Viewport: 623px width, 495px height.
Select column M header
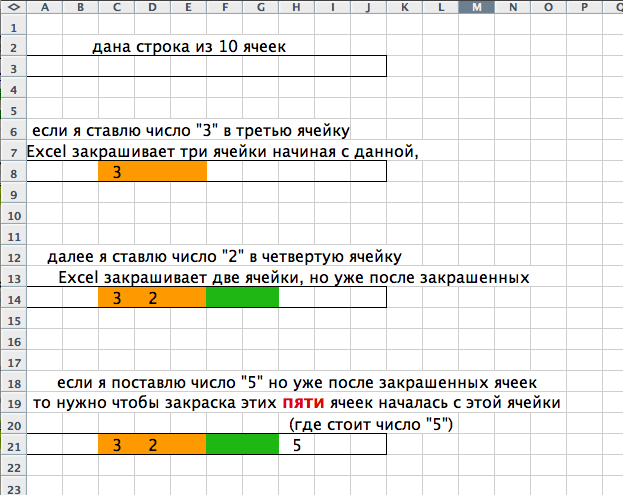476,8
